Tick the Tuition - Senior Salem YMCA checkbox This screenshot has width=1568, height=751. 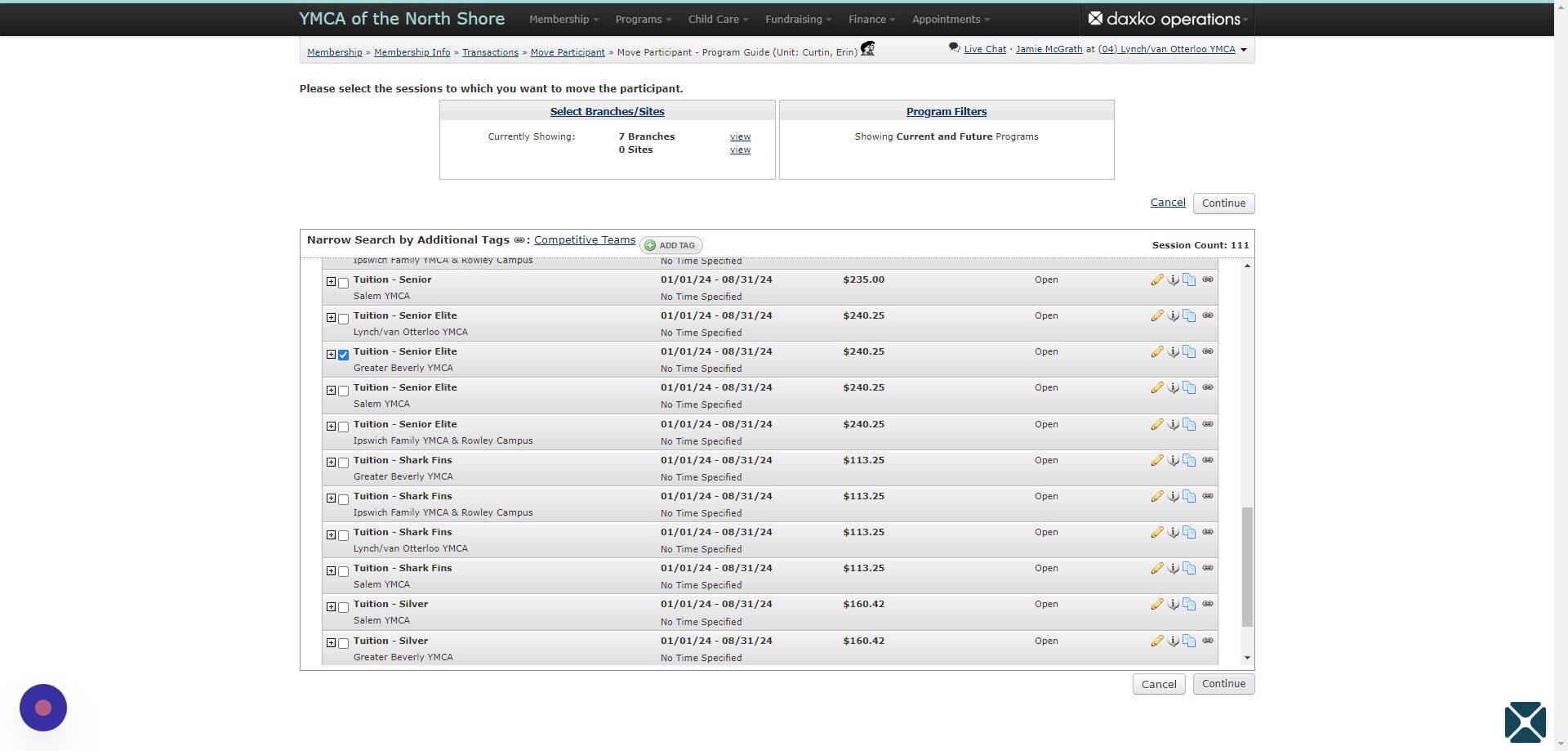pos(343,283)
